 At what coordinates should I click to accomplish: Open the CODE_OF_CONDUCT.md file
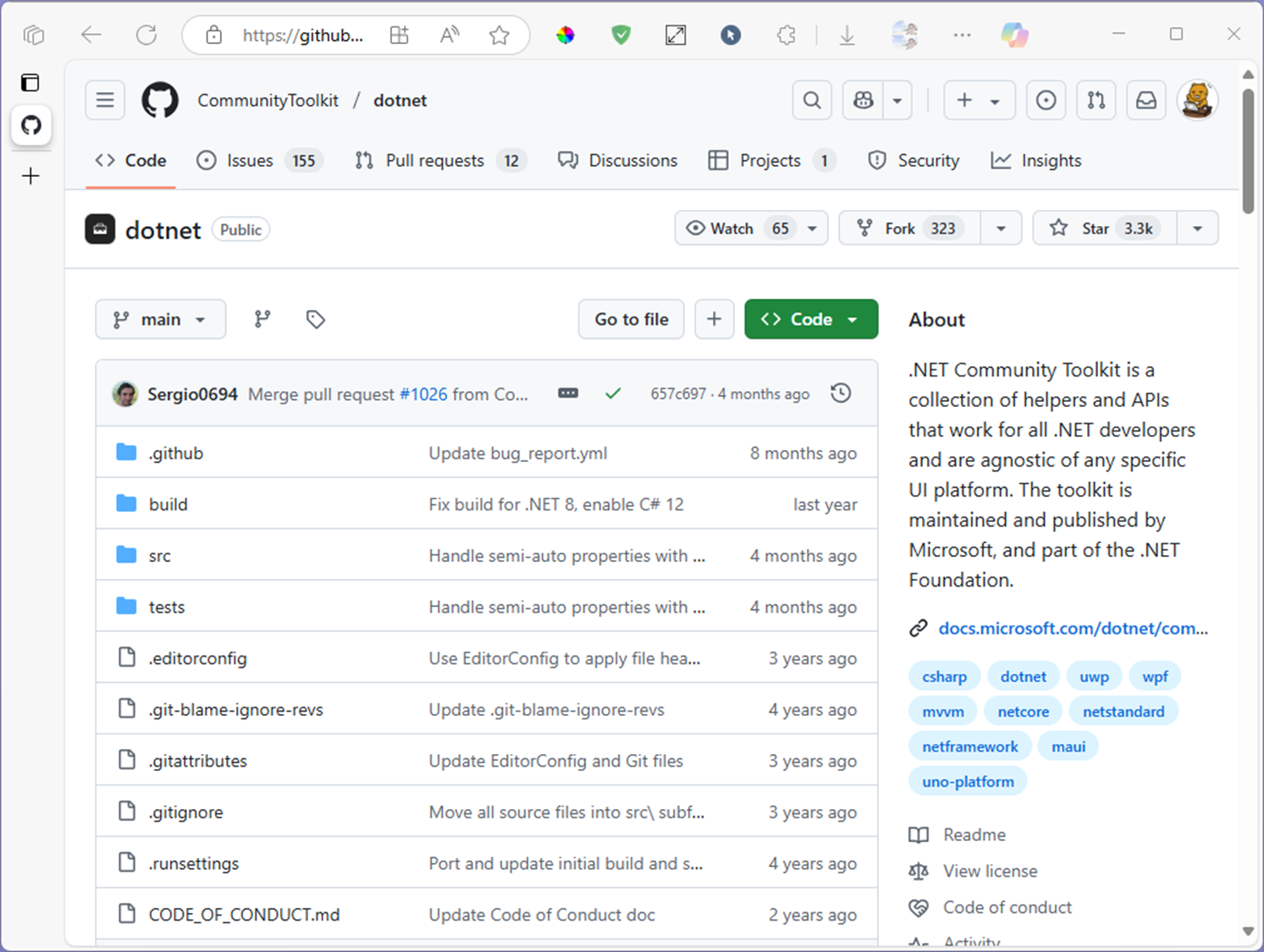tap(244, 915)
